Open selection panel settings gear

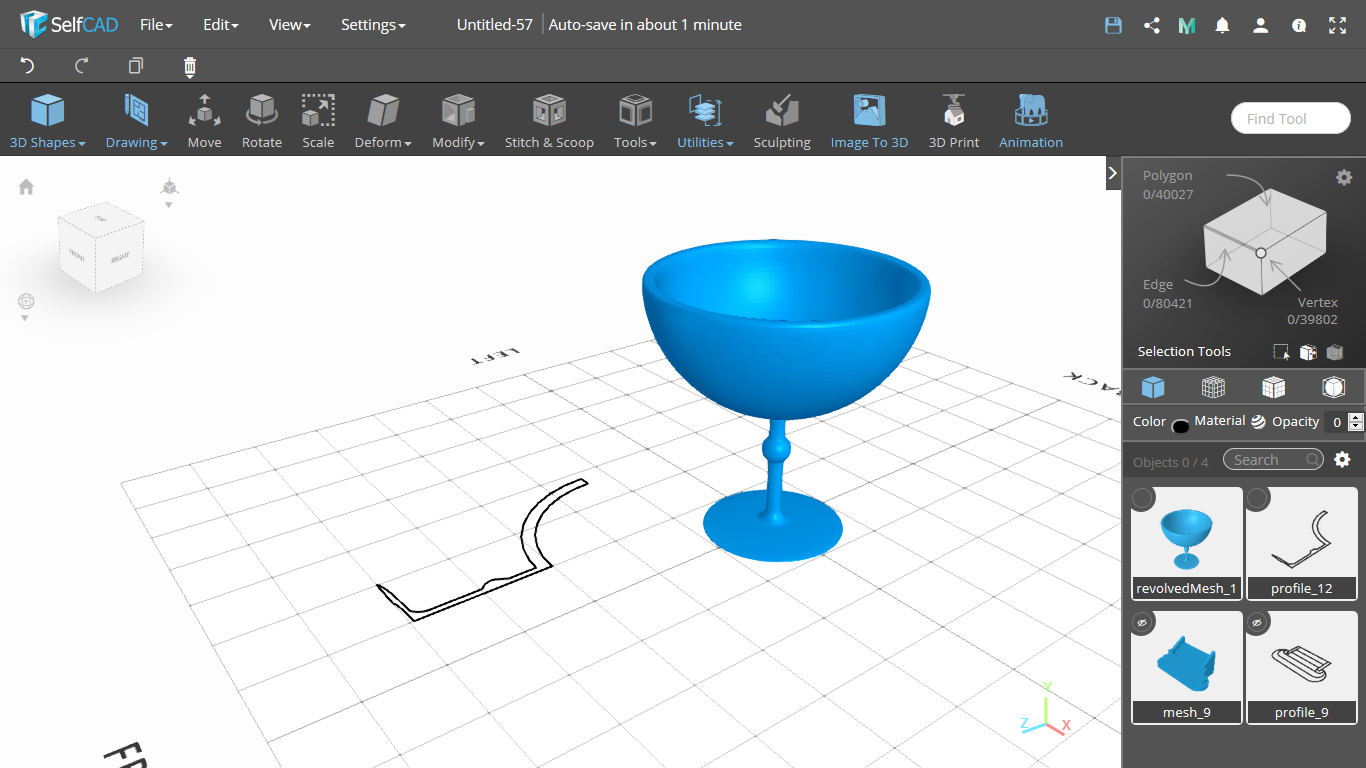(x=1344, y=177)
